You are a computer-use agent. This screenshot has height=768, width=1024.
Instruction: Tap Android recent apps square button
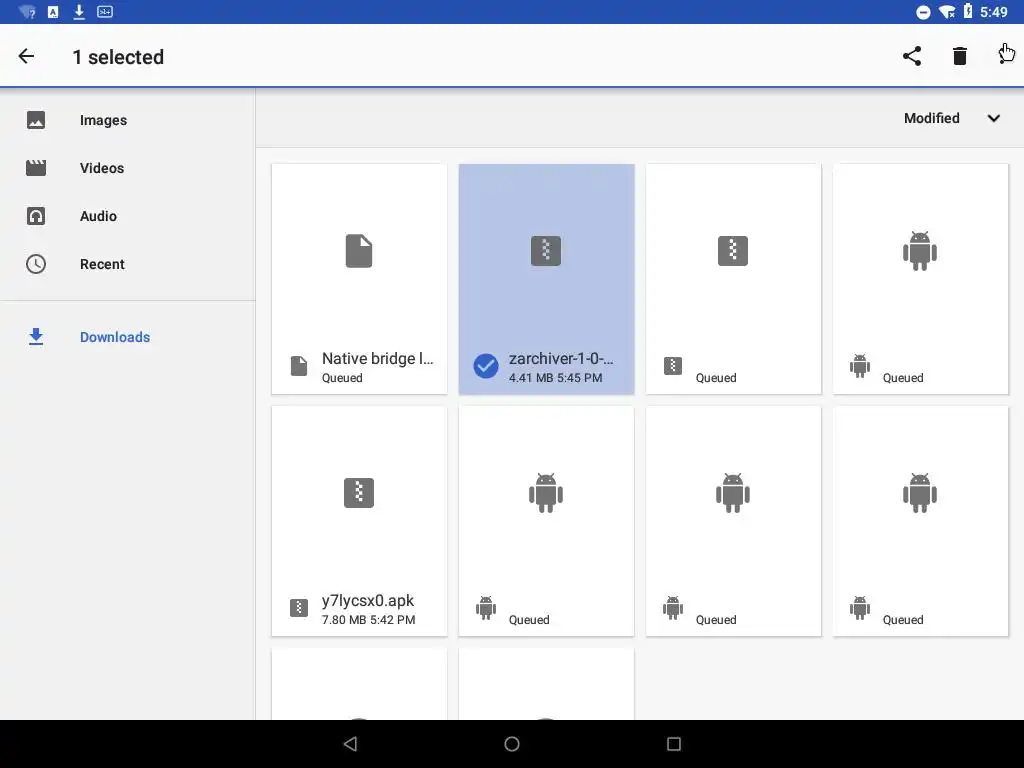[674, 744]
